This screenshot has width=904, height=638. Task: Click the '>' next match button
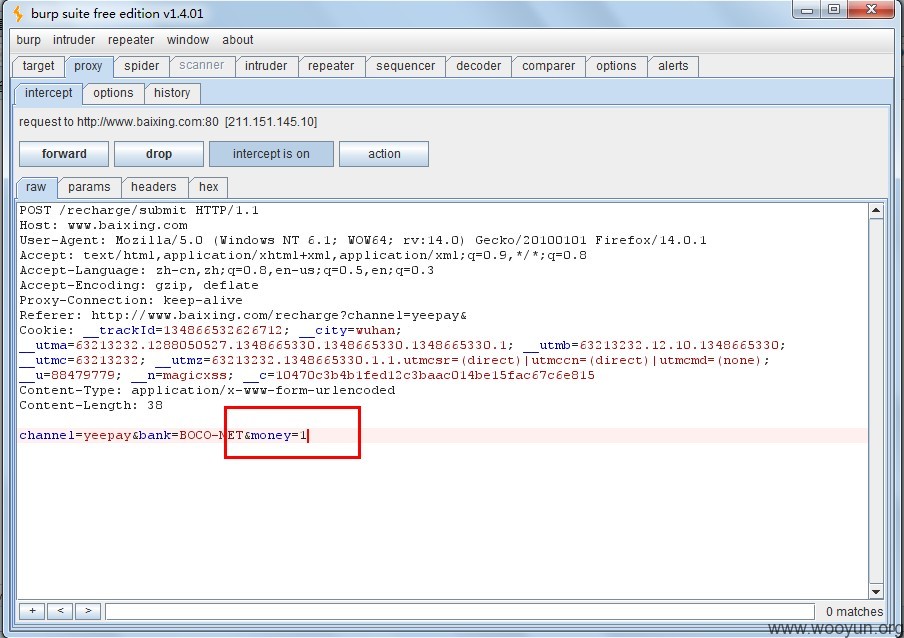click(x=88, y=611)
